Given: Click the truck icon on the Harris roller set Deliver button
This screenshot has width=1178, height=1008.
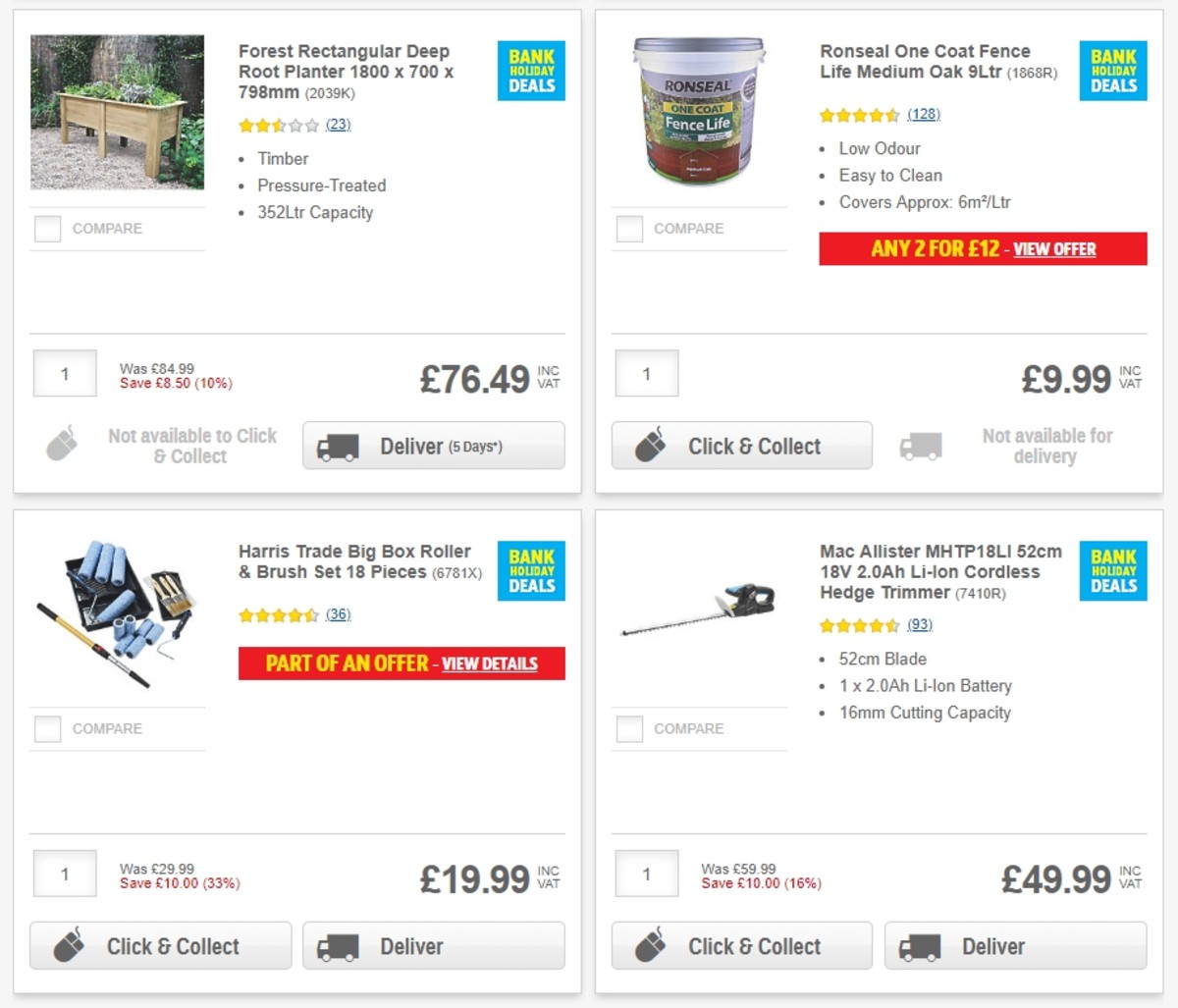Looking at the screenshot, I should click(x=337, y=945).
